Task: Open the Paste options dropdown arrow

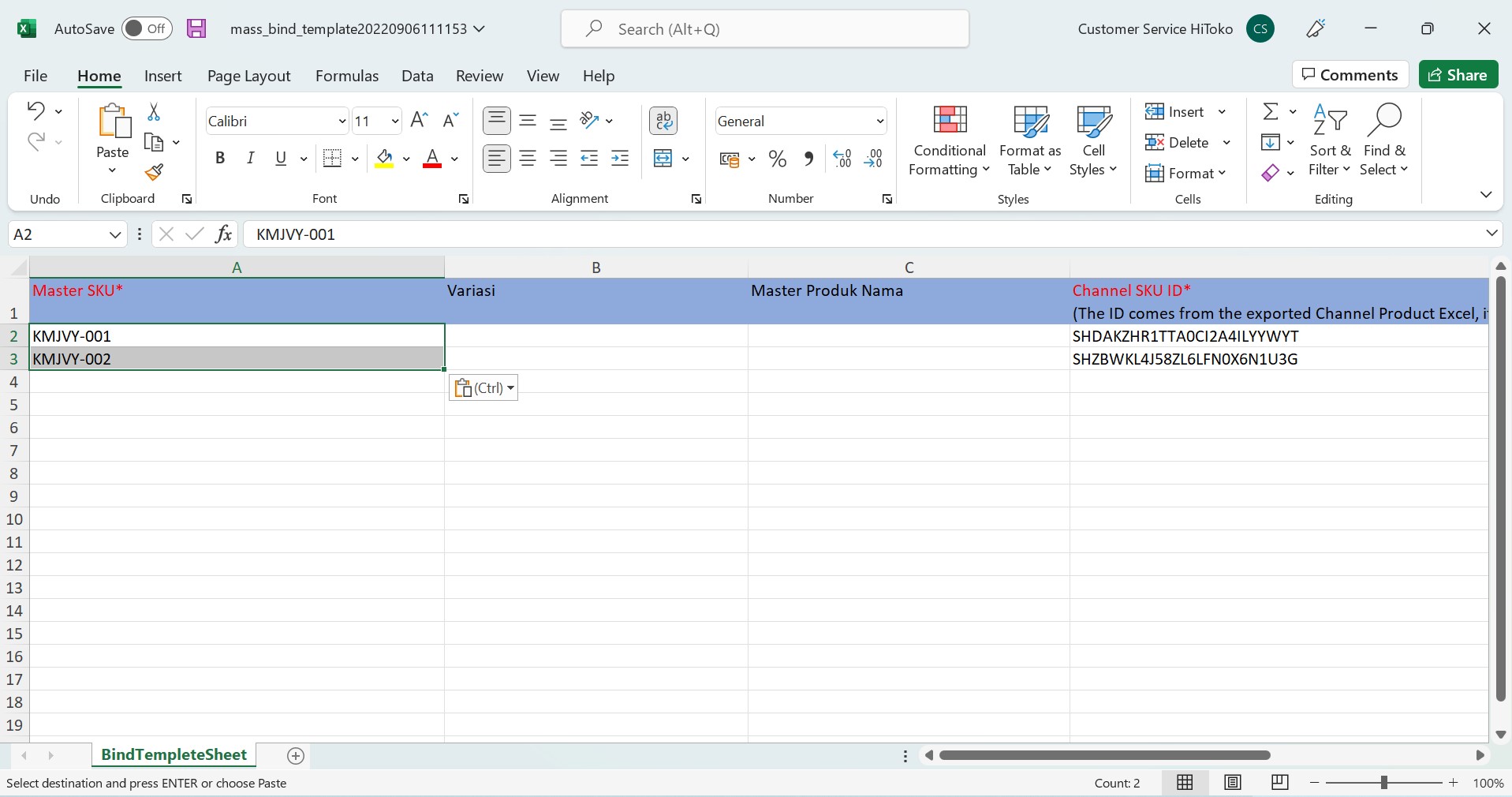Action: [112, 170]
